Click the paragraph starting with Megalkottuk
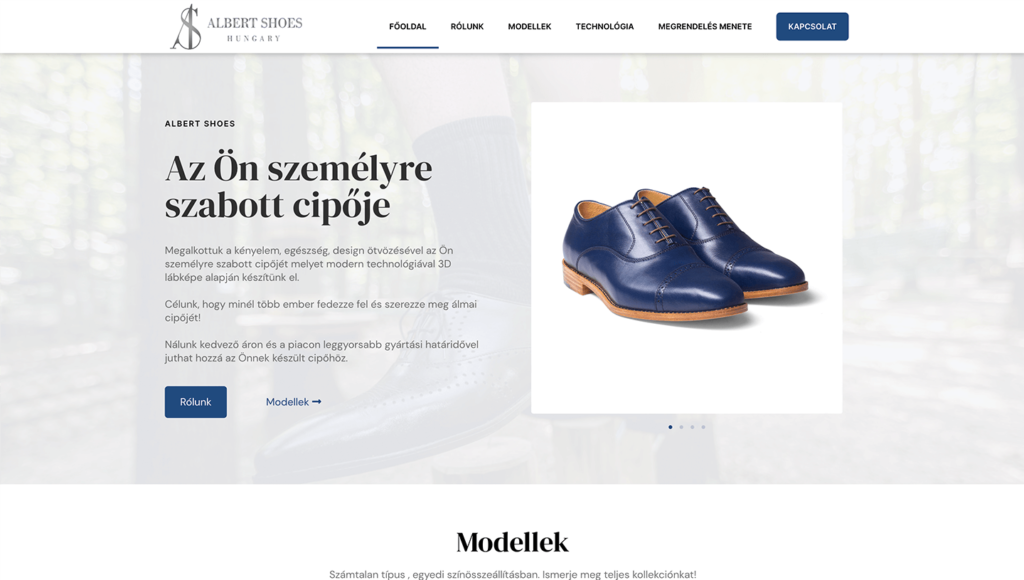Viewport: 1024px width, 580px height. [x=309, y=264]
